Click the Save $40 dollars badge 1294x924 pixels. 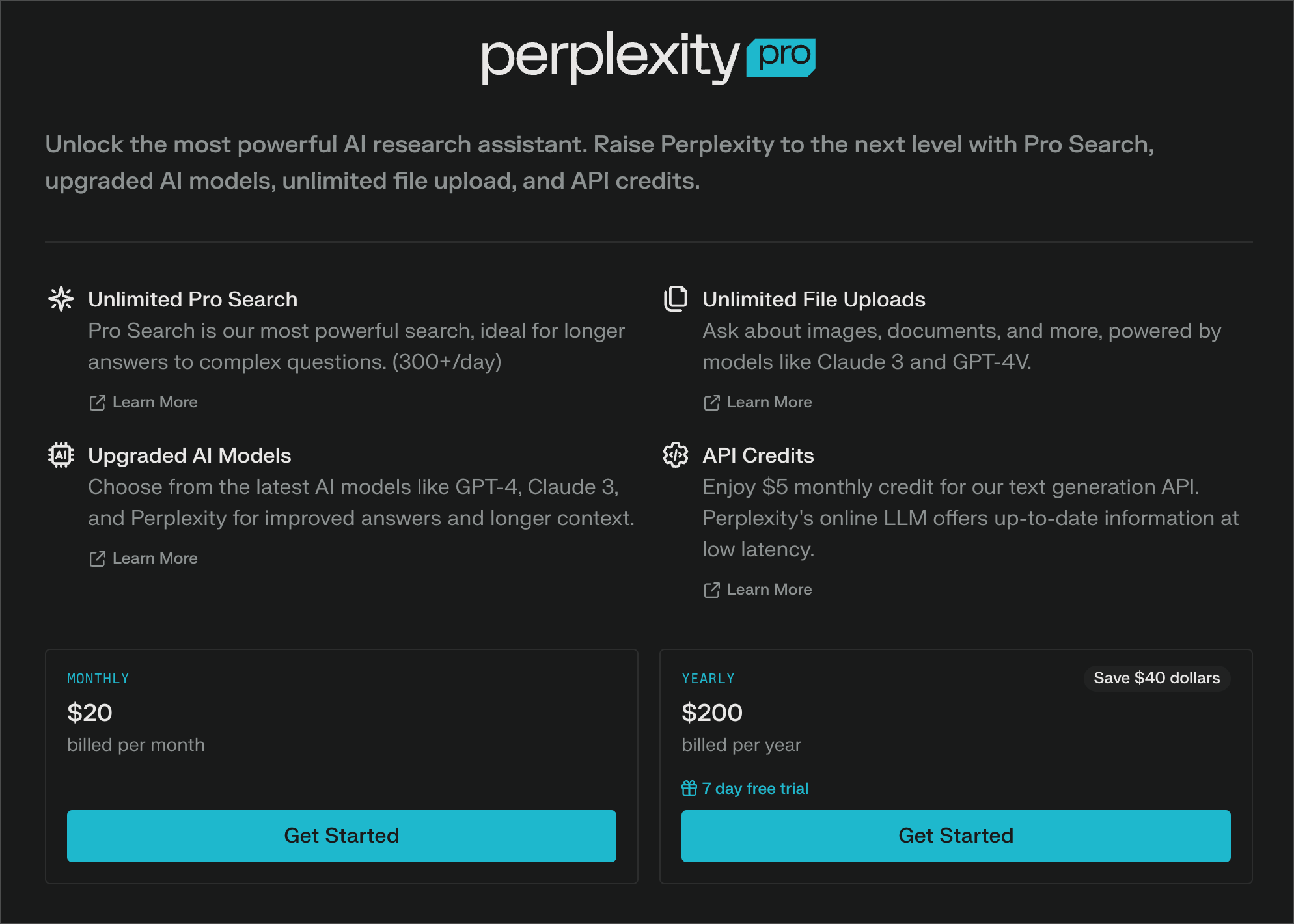click(1156, 678)
